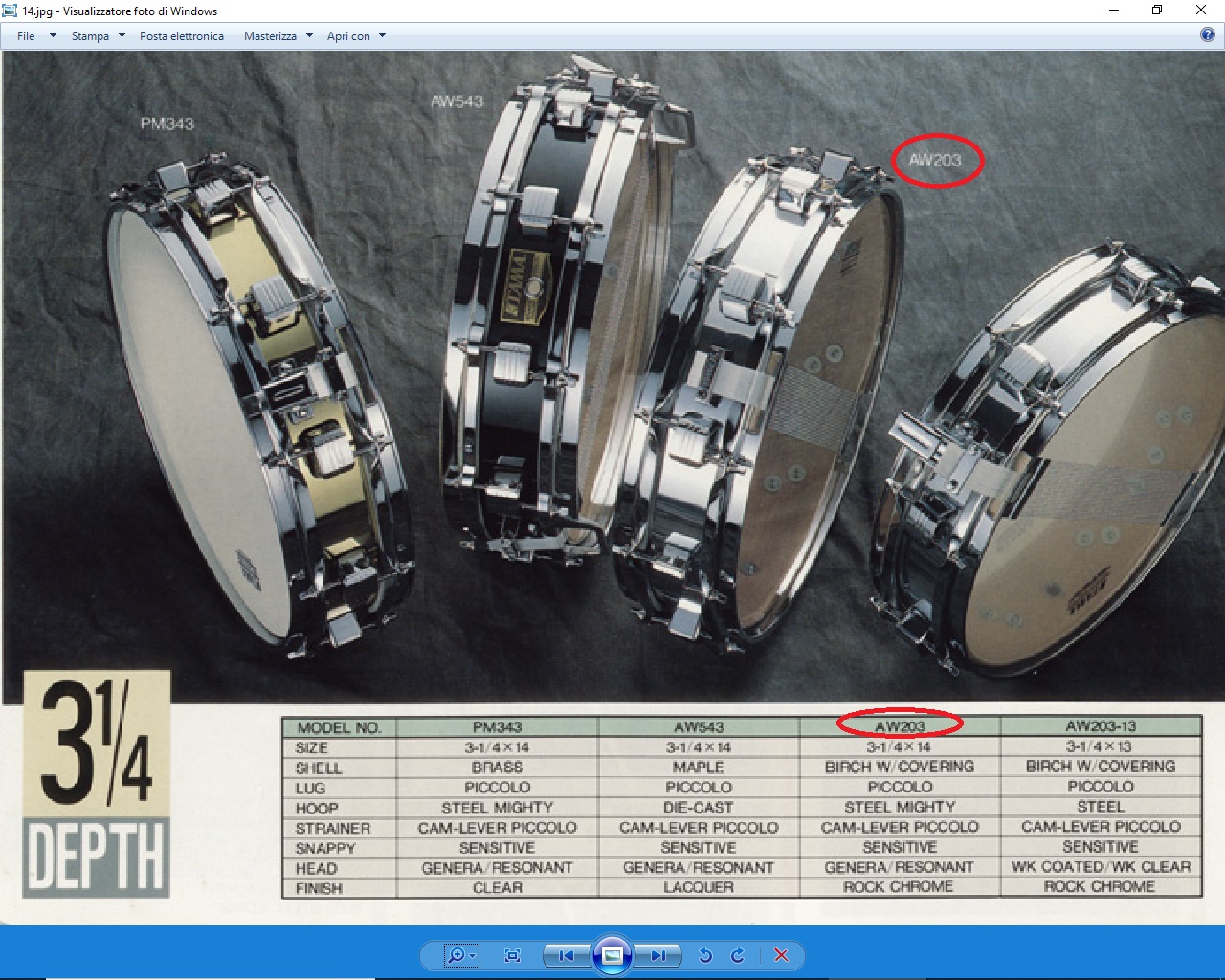Image resolution: width=1225 pixels, height=980 pixels.
Task: Click the DIE-CAST hoop cell
Action: 699,808
